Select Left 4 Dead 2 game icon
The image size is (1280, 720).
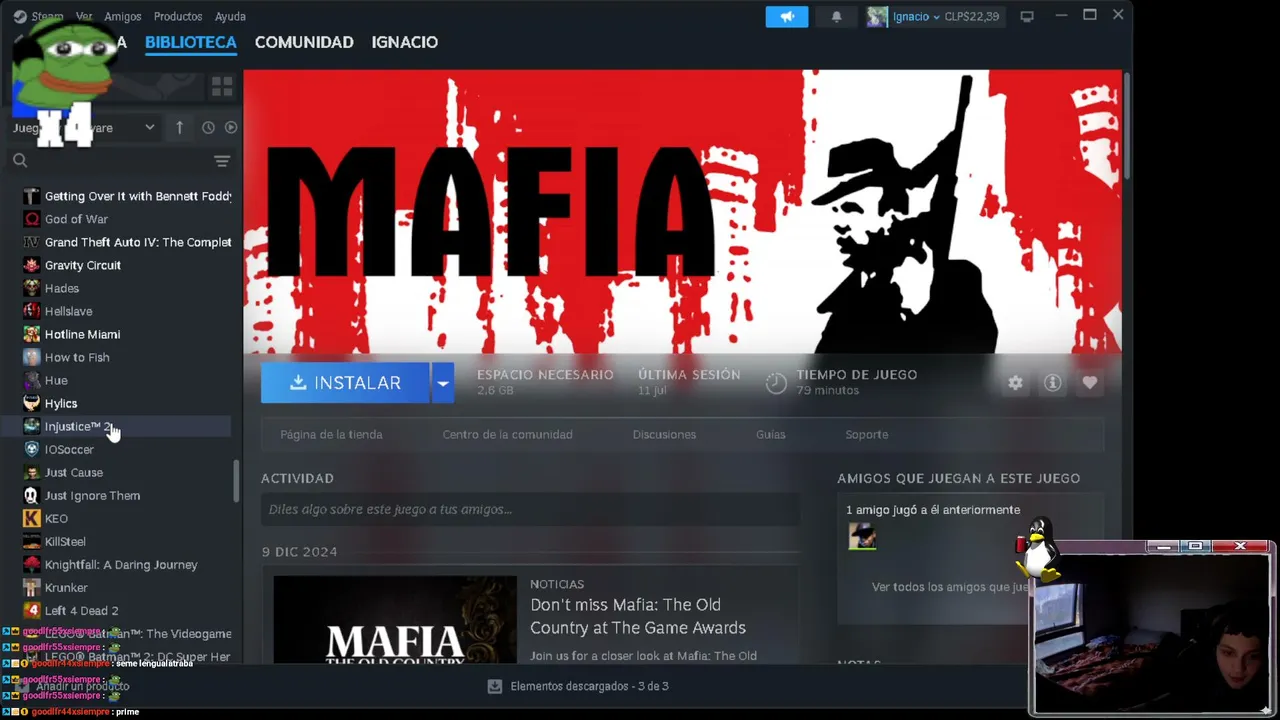[32, 610]
